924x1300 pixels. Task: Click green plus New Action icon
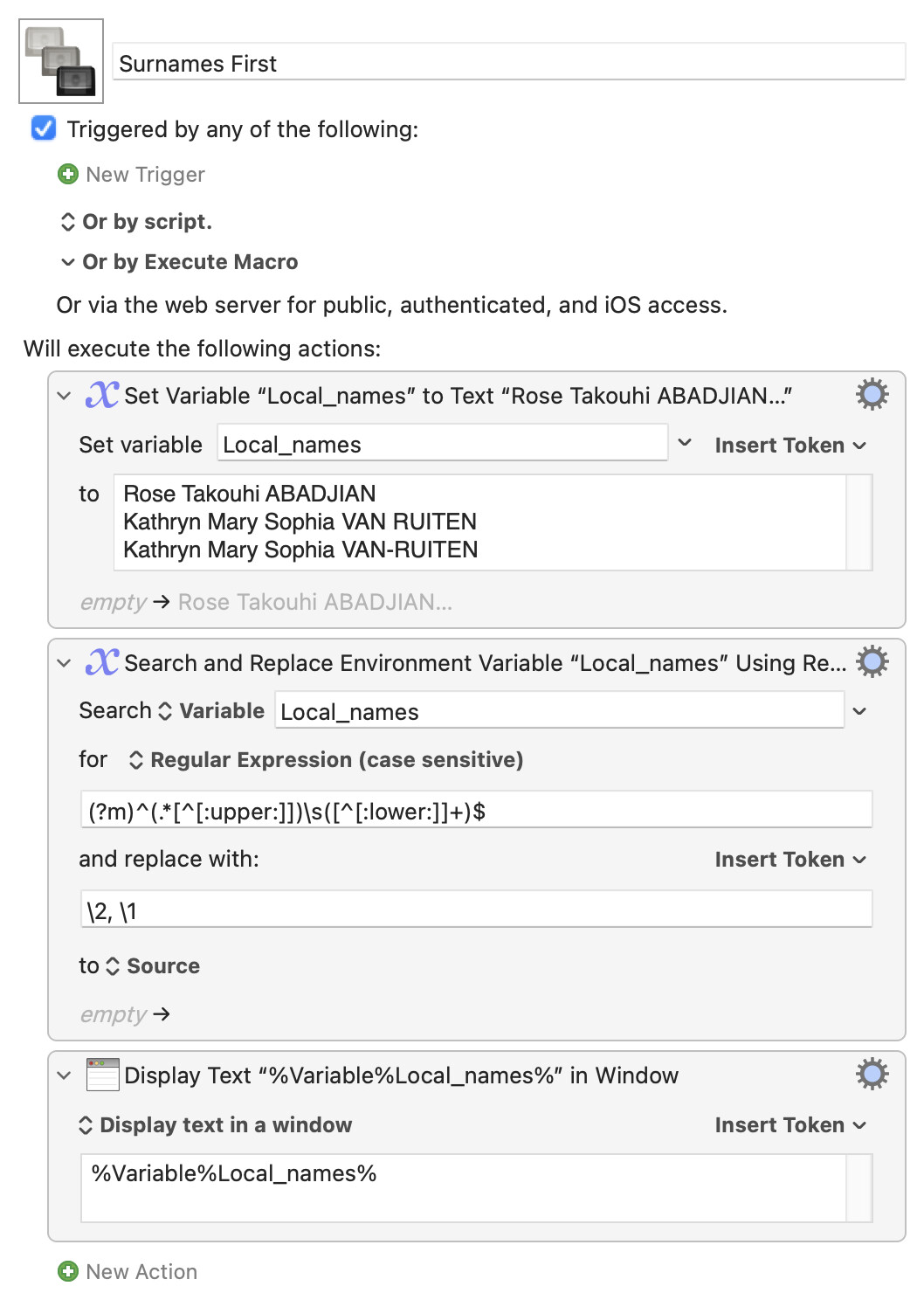[68, 1271]
